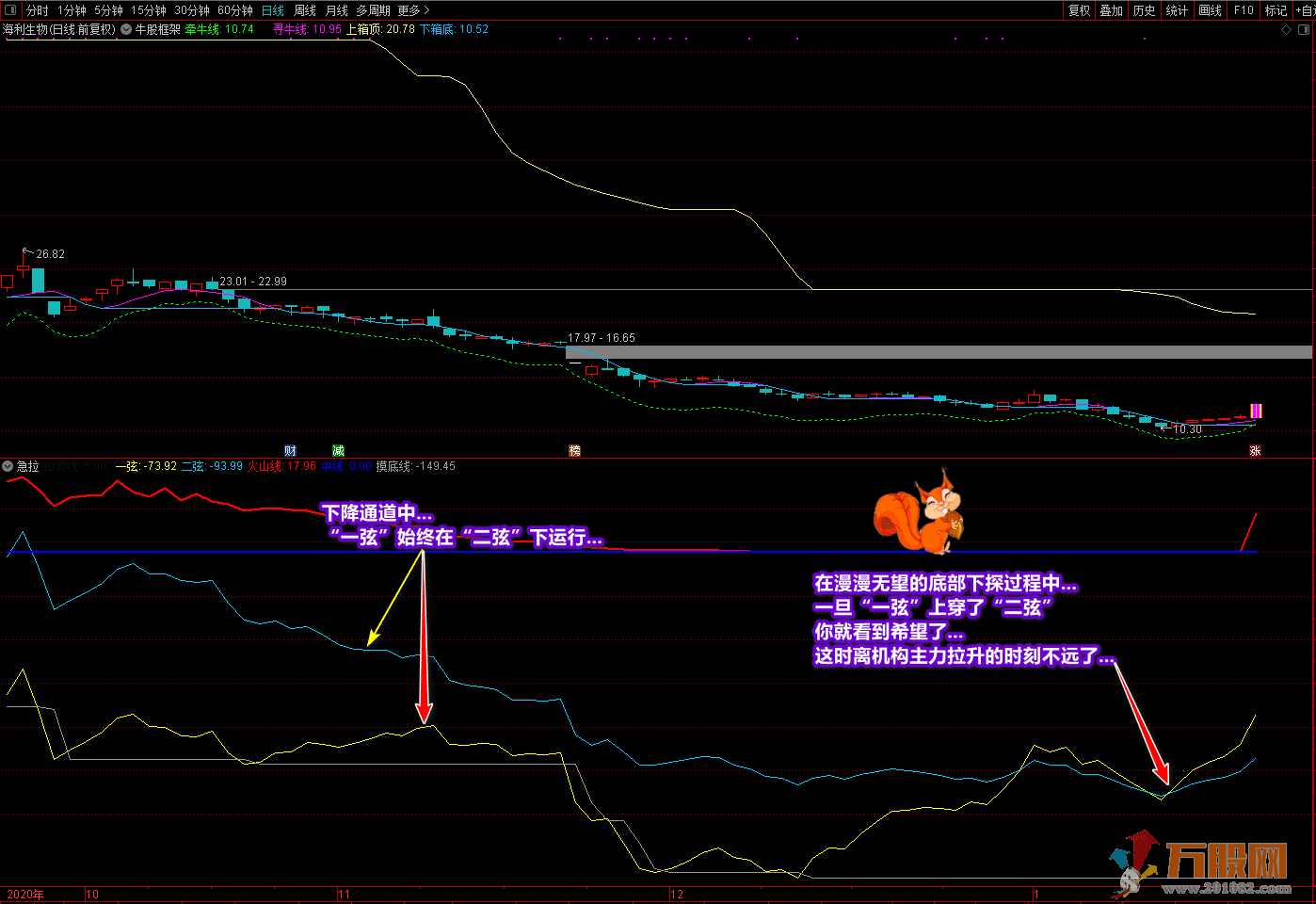Viewport: 1316px width, 904px height.
Task: Click the 财 event marker
Action: [290, 451]
